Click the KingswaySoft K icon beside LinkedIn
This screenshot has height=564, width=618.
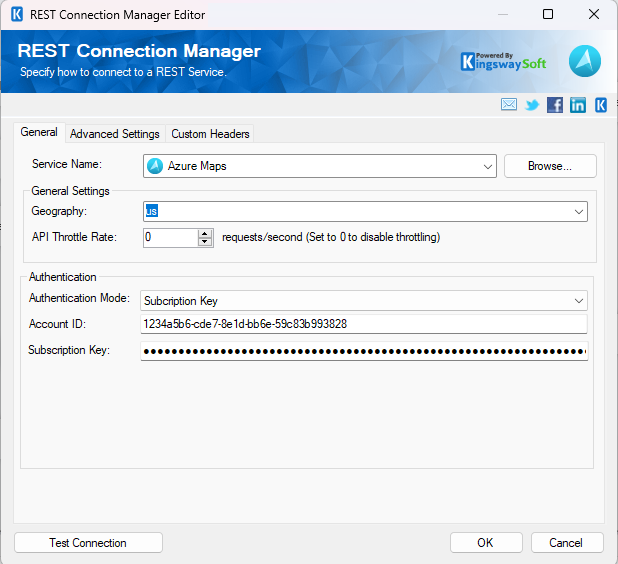[x=601, y=105]
